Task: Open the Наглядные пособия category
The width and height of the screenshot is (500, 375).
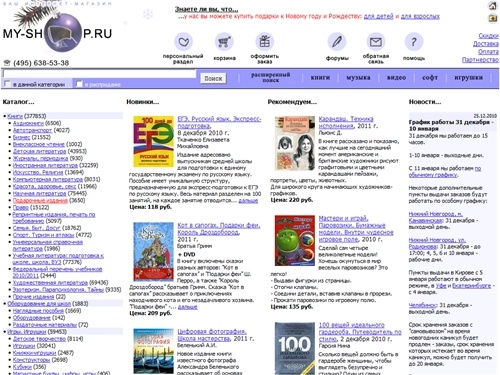Action: click(38, 311)
